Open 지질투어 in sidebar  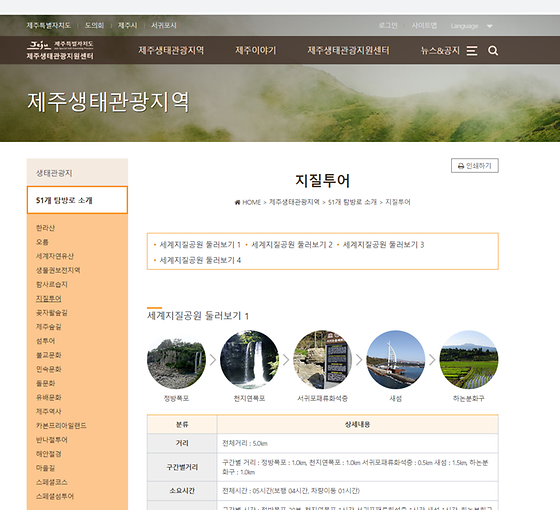(x=49, y=299)
